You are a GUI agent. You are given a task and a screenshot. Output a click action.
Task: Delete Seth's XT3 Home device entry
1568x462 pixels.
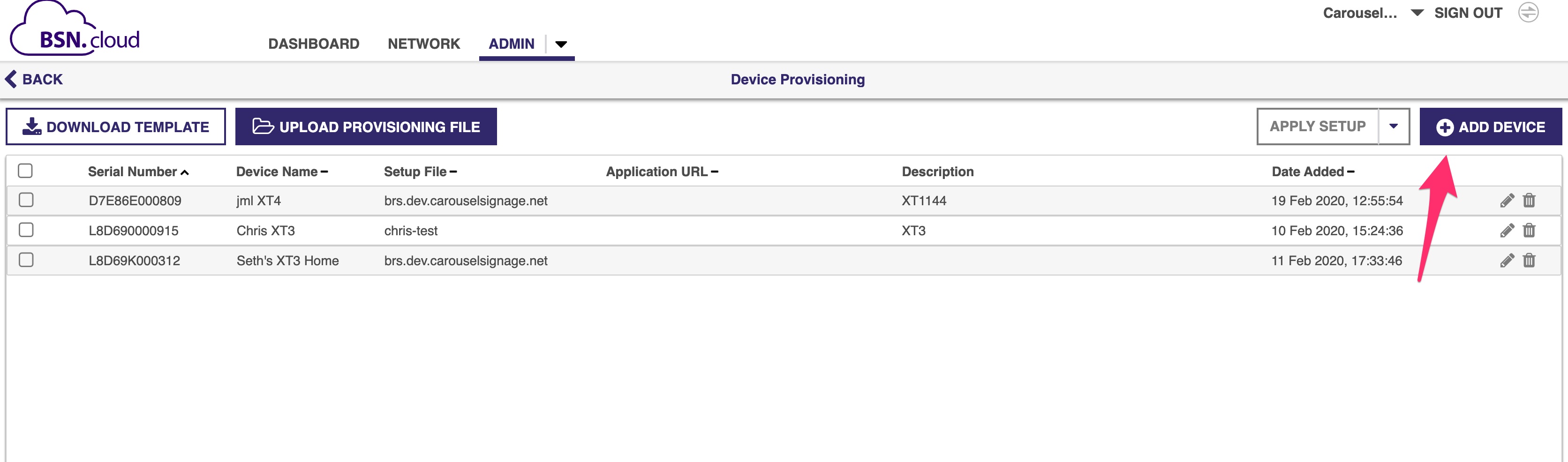[1529, 260]
